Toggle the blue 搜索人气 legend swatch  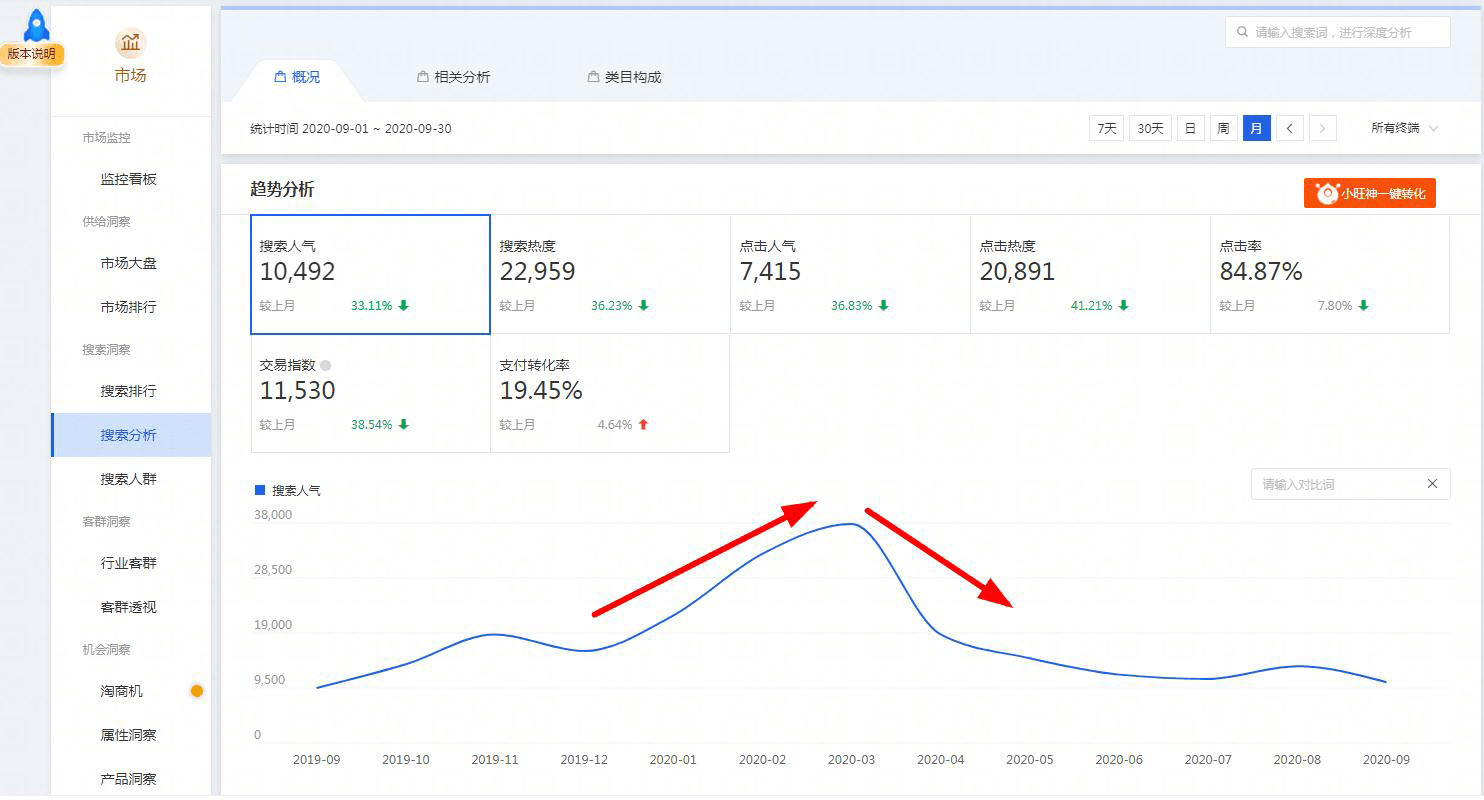(260, 490)
